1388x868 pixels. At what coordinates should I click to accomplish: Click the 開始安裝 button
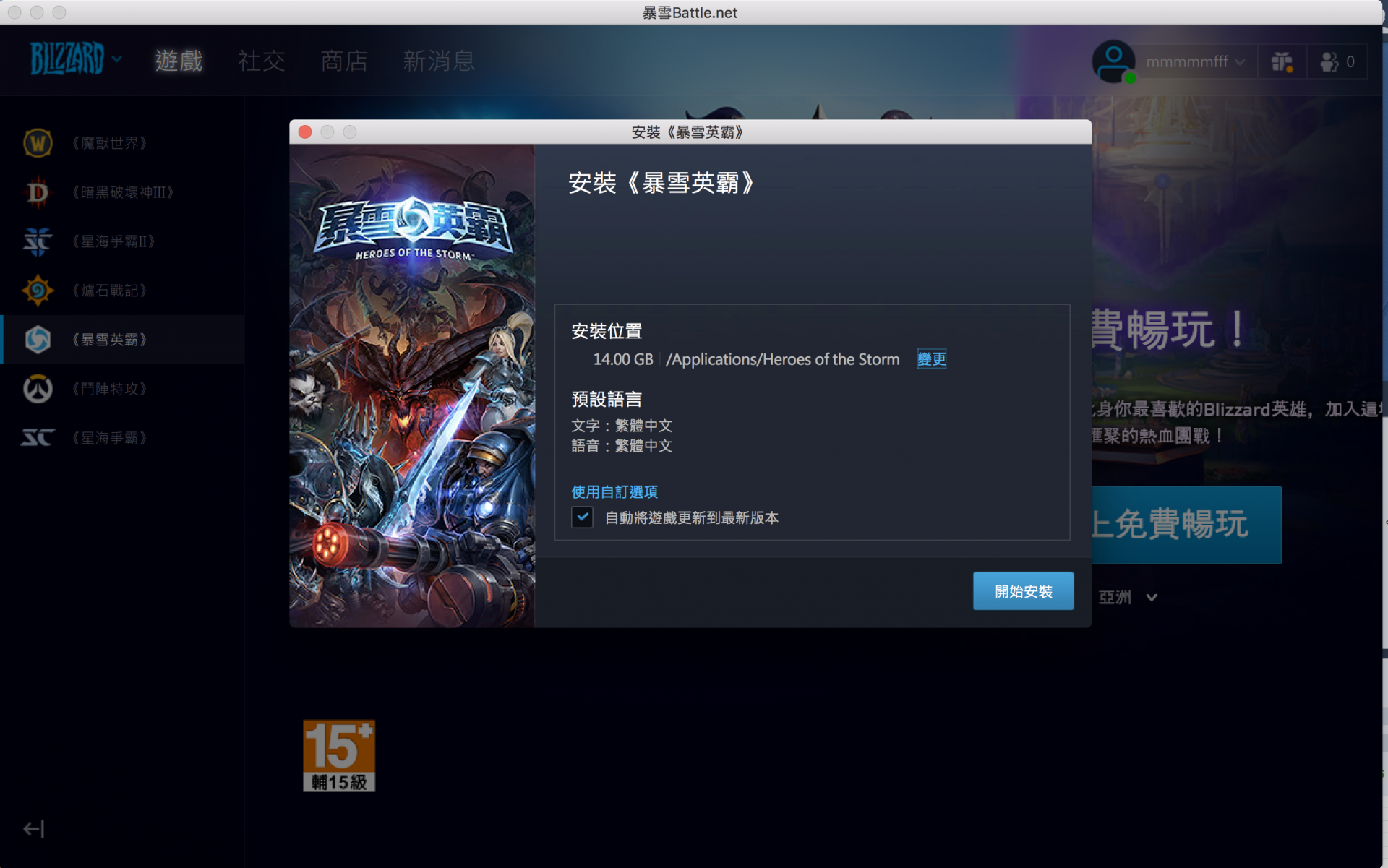tap(1023, 591)
